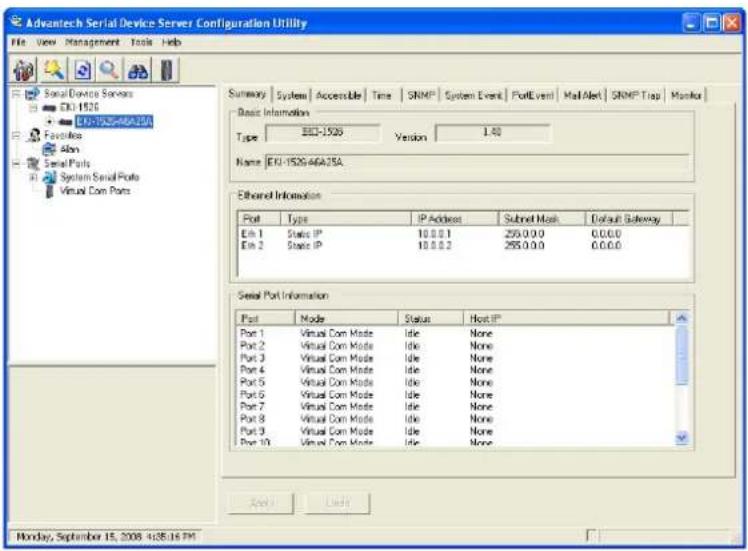Image resolution: width=748 pixels, height=551 pixels.
Task: Collapse the EKI-1526 group node
Action: pyautogui.click(x=33, y=108)
